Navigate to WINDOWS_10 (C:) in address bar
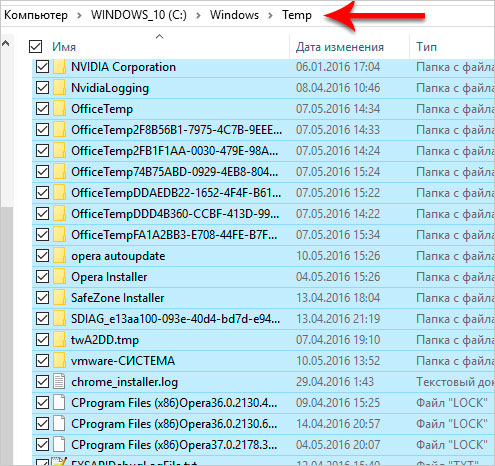 click(x=139, y=15)
